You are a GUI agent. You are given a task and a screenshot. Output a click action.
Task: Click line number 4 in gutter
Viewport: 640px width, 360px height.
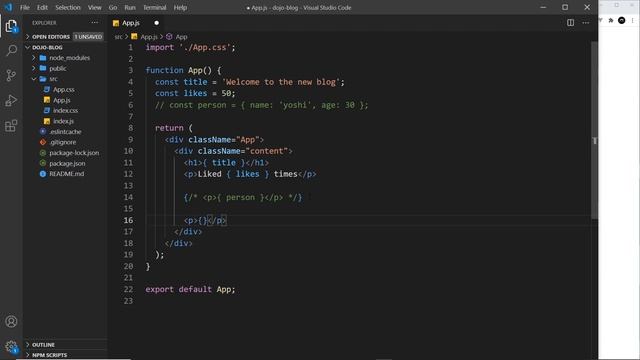pos(131,82)
